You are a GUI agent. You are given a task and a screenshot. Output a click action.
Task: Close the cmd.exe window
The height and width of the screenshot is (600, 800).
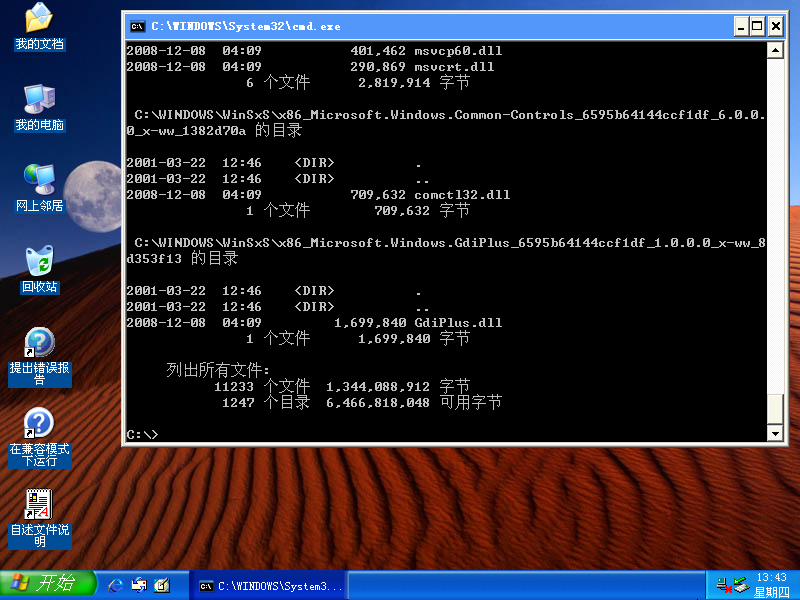776,26
